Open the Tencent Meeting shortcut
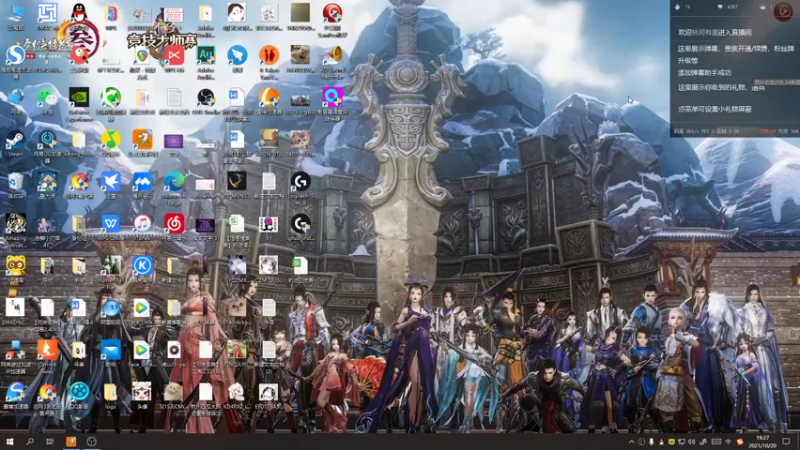 click(x=142, y=182)
